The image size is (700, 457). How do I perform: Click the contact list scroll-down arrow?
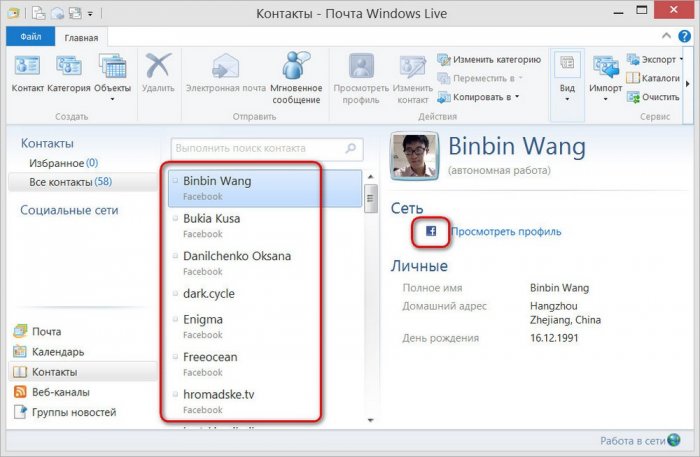(371, 420)
